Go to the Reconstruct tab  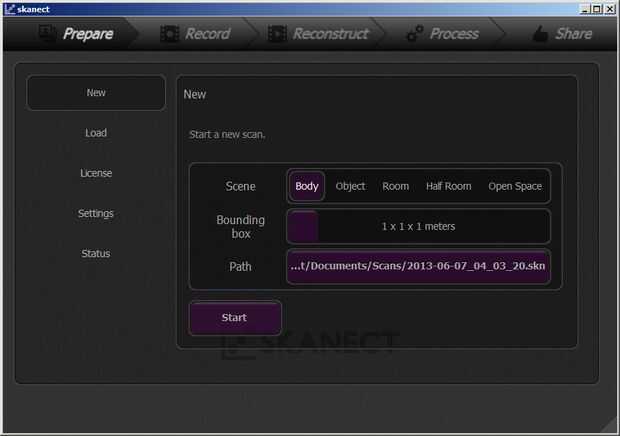pyautogui.click(x=318, y=34)
